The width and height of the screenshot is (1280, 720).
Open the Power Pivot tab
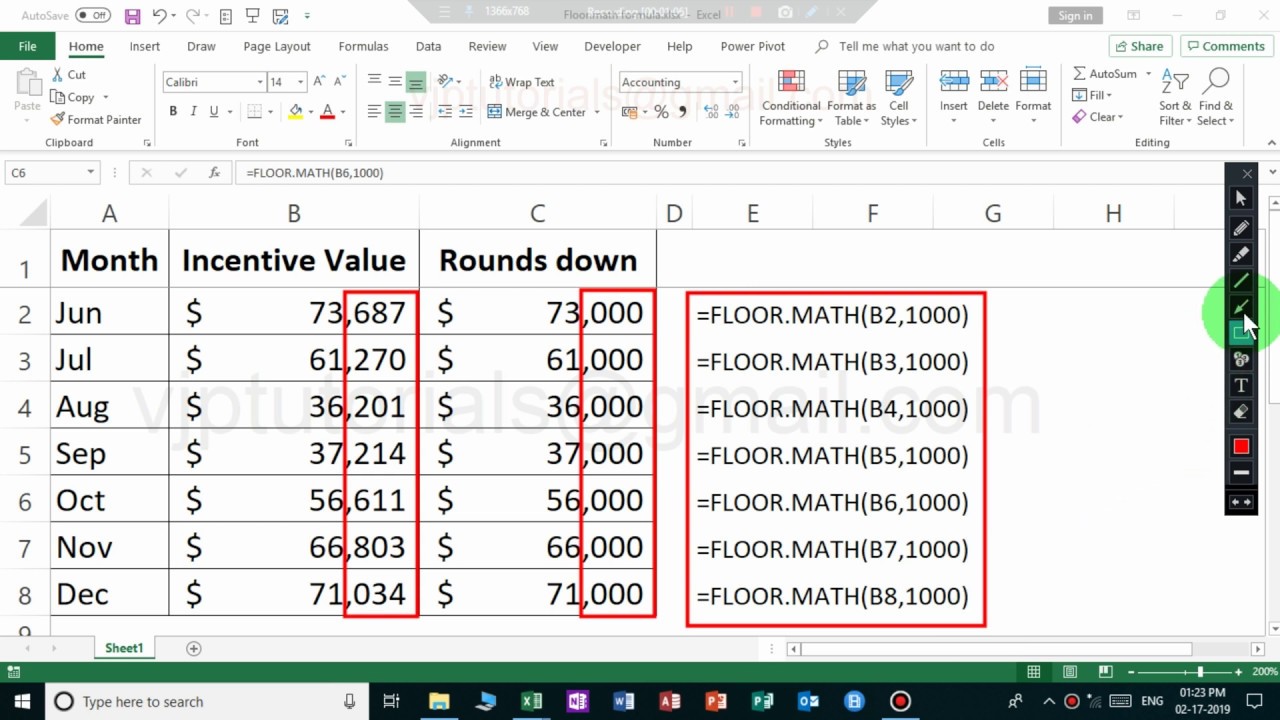pos(752,46)
